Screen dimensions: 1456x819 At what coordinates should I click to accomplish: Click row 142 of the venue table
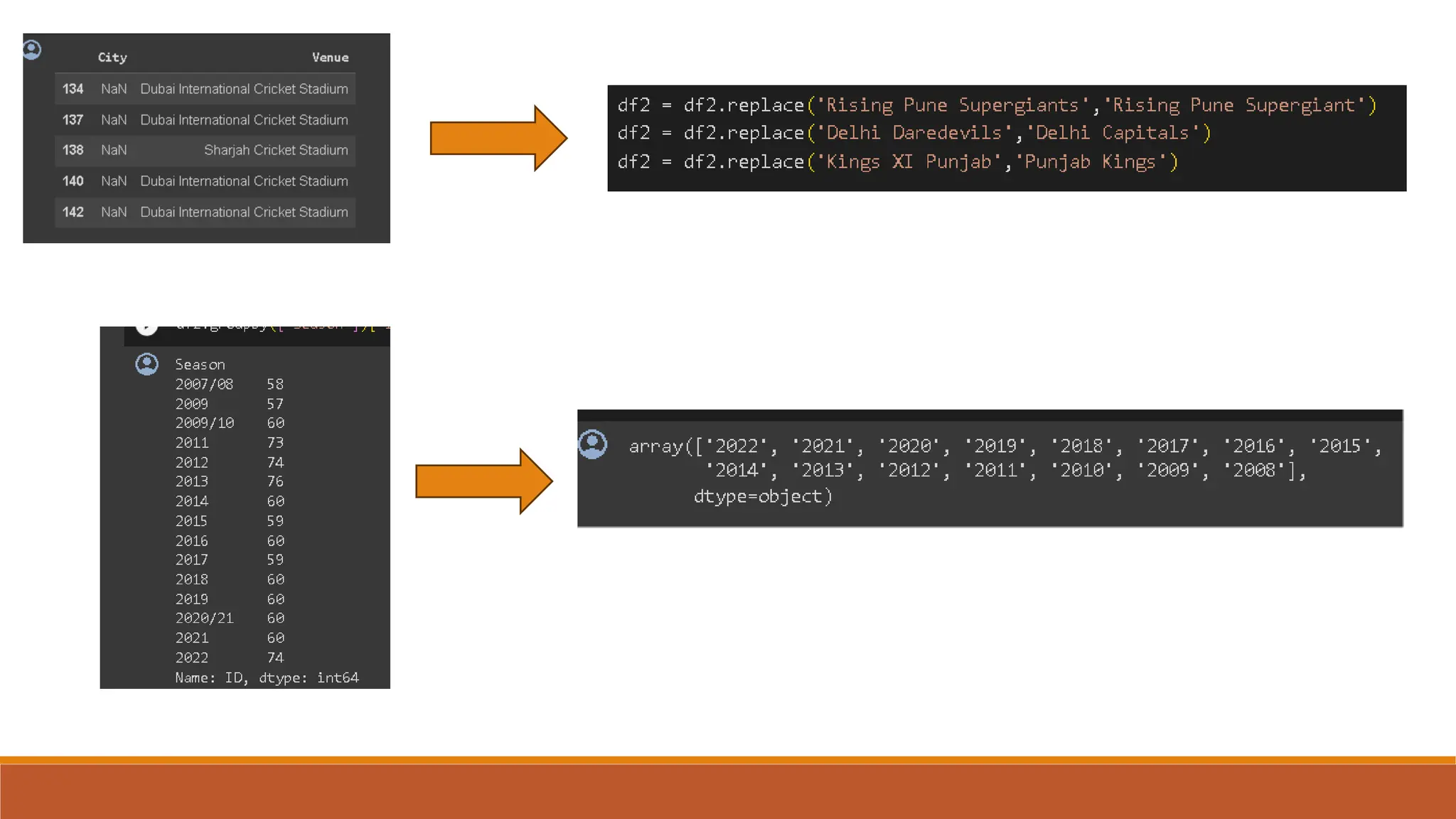pyautogui.click(x=205, y=212)
